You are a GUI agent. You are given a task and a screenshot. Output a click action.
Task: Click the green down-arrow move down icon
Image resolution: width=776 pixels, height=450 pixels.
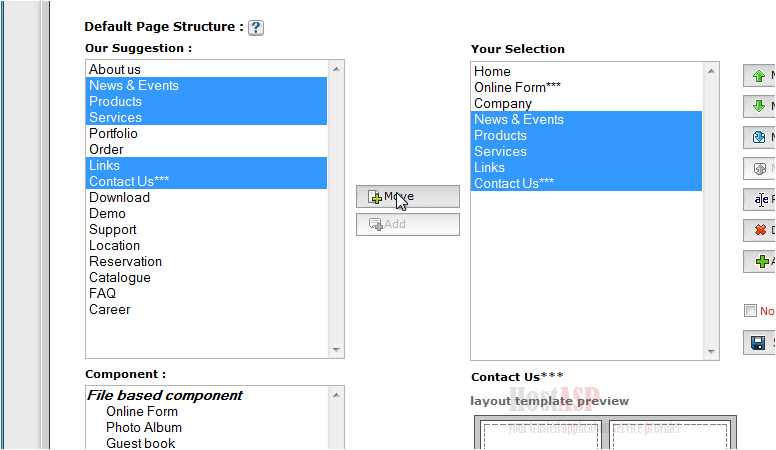[759, 106]
